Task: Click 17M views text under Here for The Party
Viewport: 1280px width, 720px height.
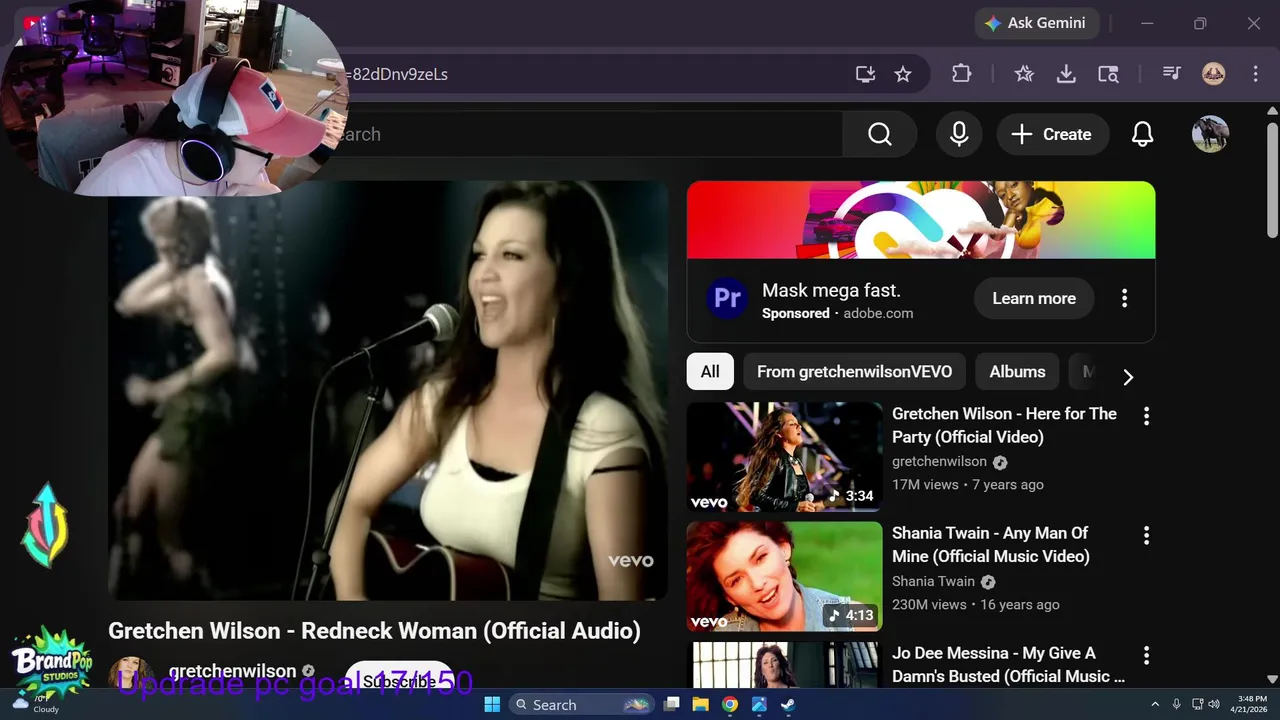Action: point(925,484)
